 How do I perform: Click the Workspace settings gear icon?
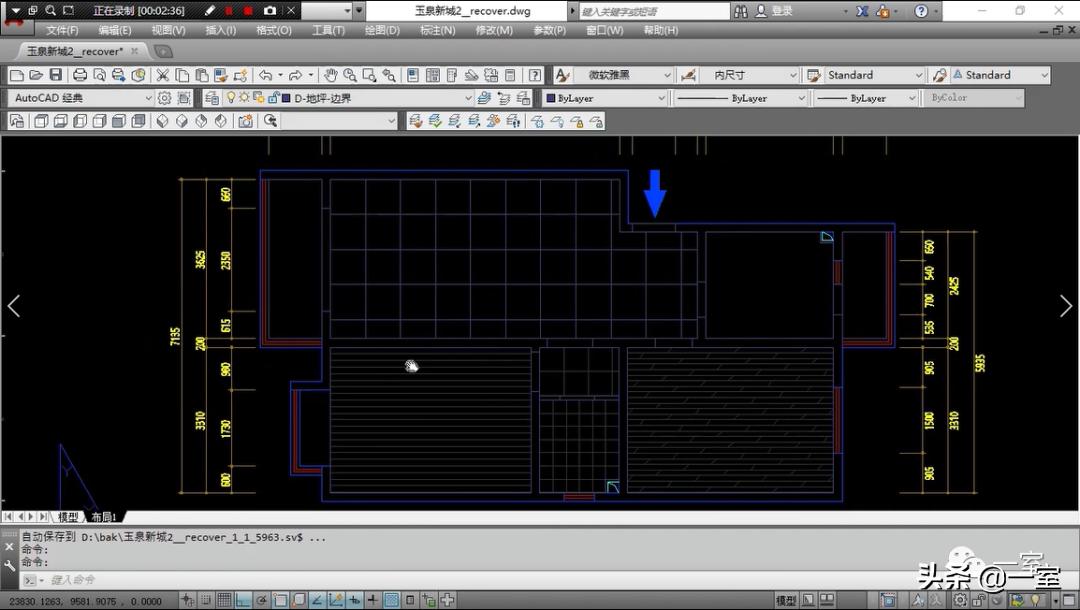pyautogui.click(x=166, y=98)
